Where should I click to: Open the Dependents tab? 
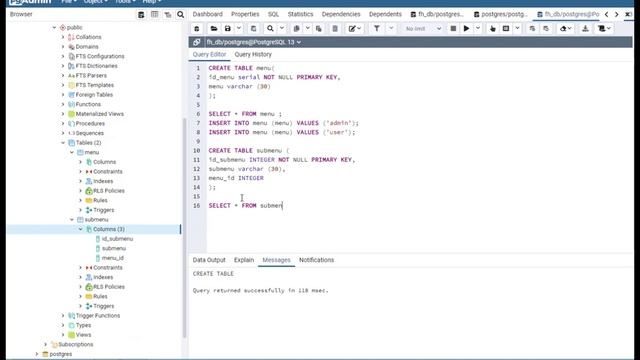pyautogui.click(x=385, y=14)
